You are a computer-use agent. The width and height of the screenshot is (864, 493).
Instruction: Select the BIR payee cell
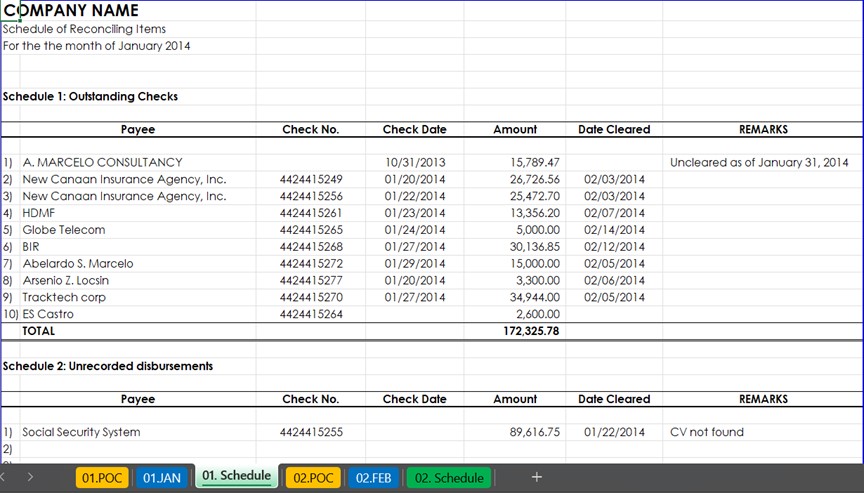31,247
